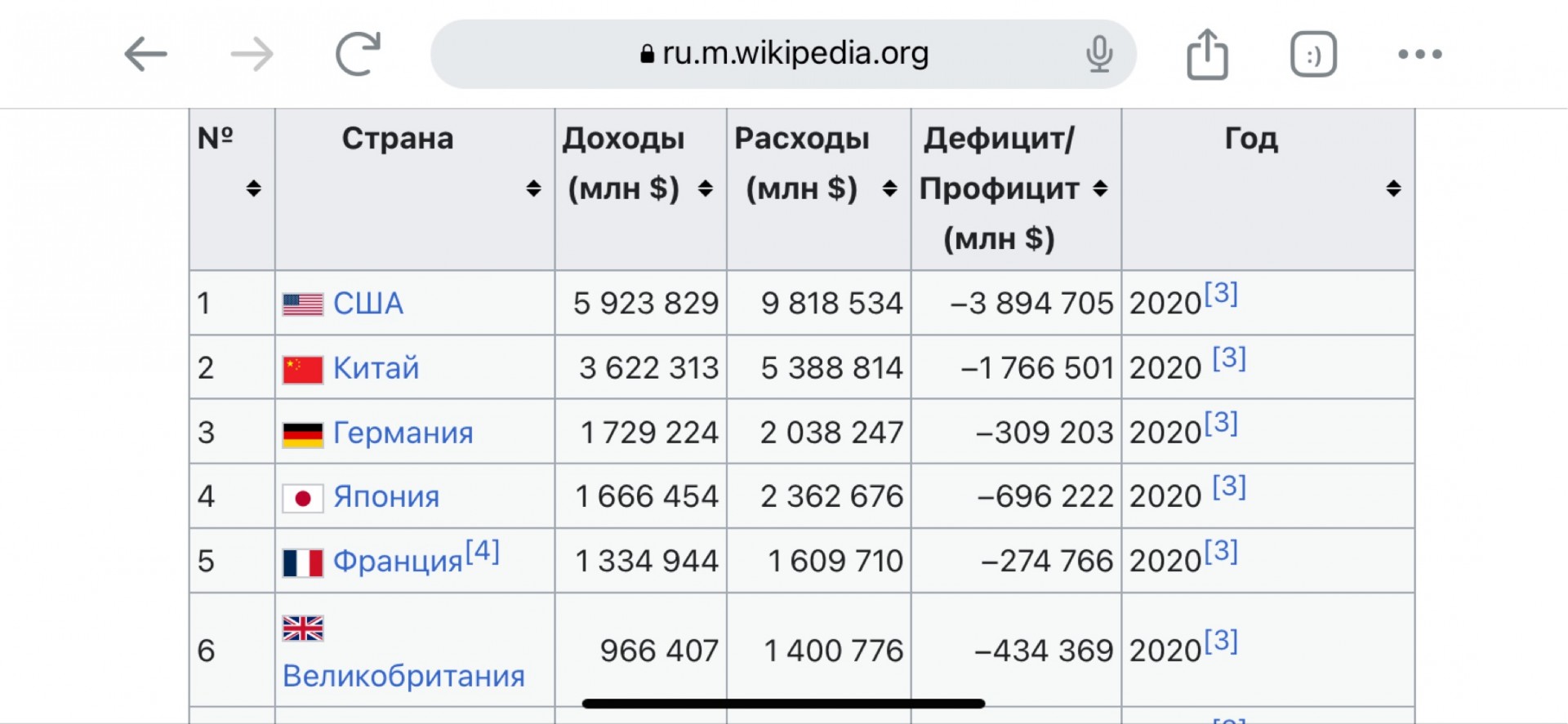Image resolution: width=1568 pixels, height=724 pixels.
Task: Open the share sheet icon
Action: [x=1207, y=54]
